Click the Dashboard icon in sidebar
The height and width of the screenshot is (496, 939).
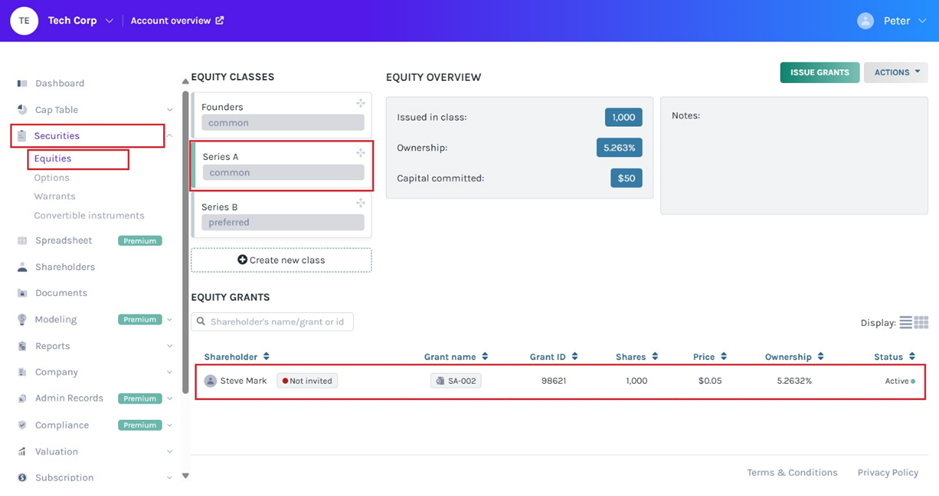click(22, 83)
